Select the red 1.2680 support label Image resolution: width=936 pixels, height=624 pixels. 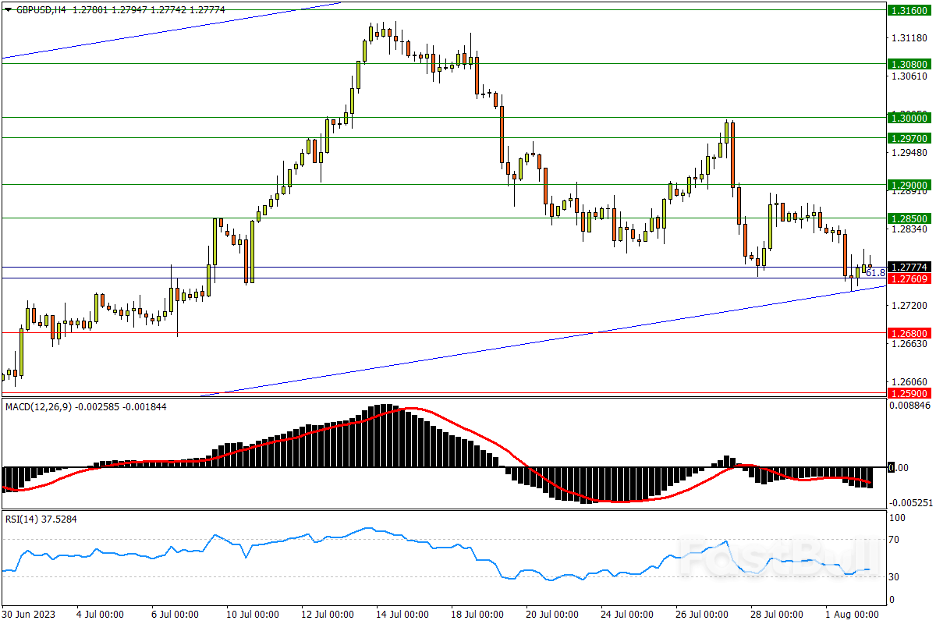point(908,333)
